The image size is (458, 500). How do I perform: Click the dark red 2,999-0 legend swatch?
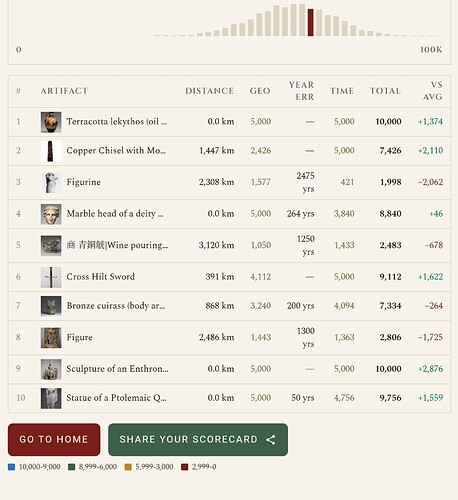pos(184,467)
